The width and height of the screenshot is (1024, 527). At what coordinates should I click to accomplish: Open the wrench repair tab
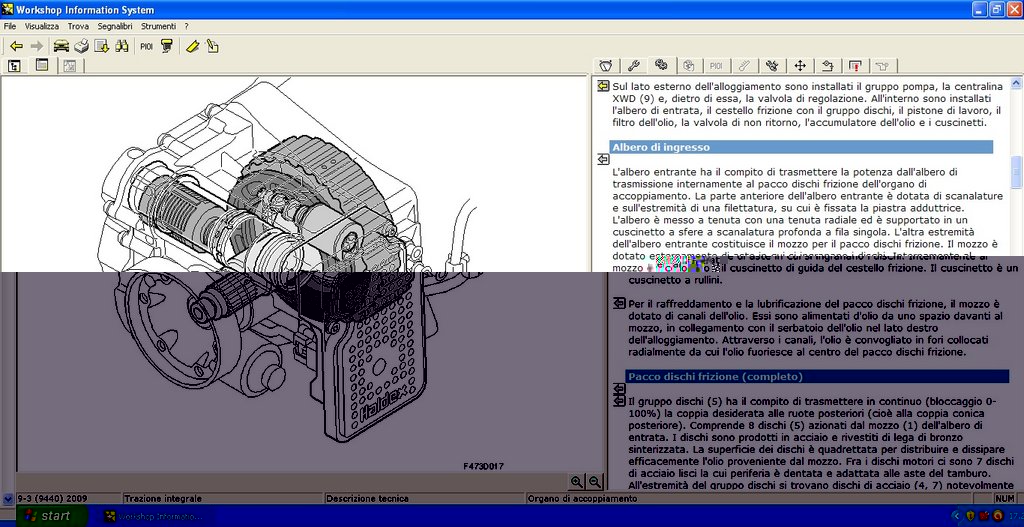tap(633, 65)
